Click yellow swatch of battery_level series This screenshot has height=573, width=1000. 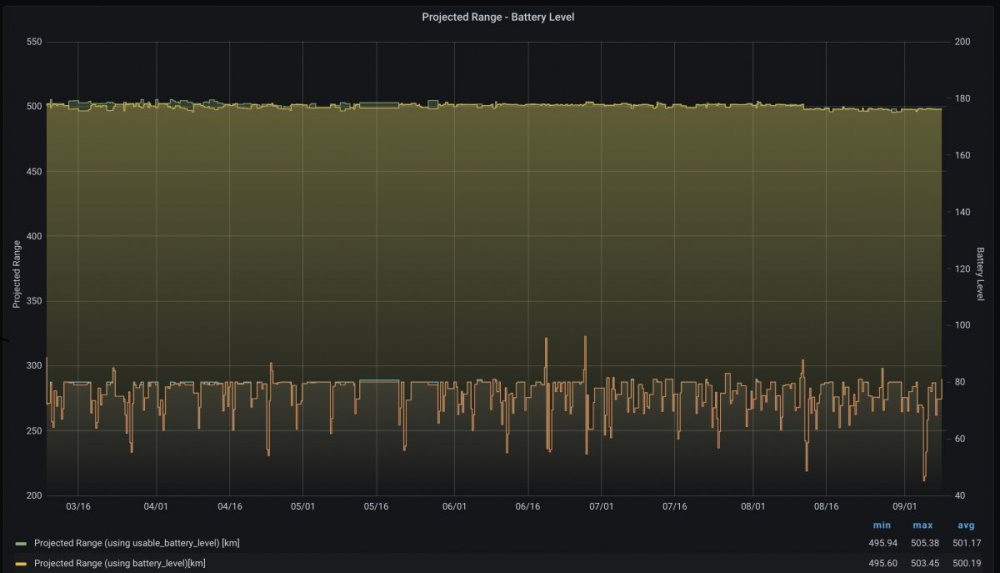(x=21, y=564)
